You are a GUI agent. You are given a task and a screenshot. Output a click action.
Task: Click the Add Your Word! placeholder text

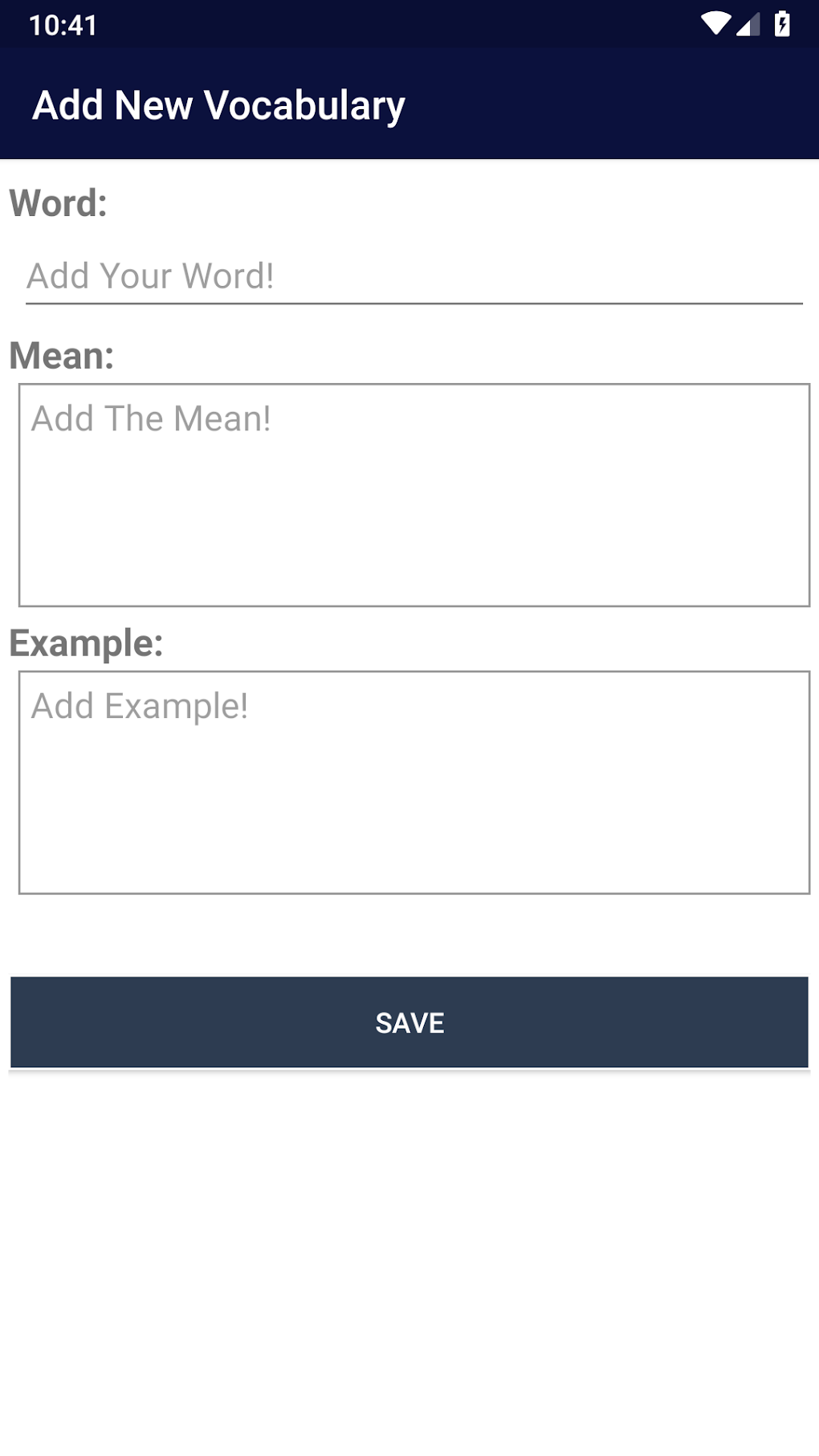point(150,276)
